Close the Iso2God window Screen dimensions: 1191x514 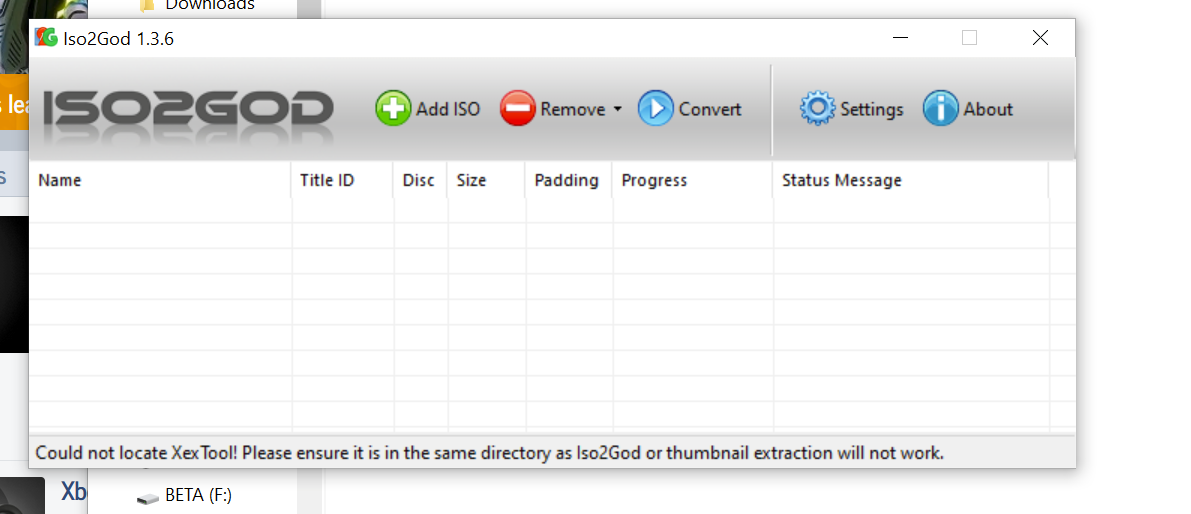pyautogui.click(x=1040, y=37)
